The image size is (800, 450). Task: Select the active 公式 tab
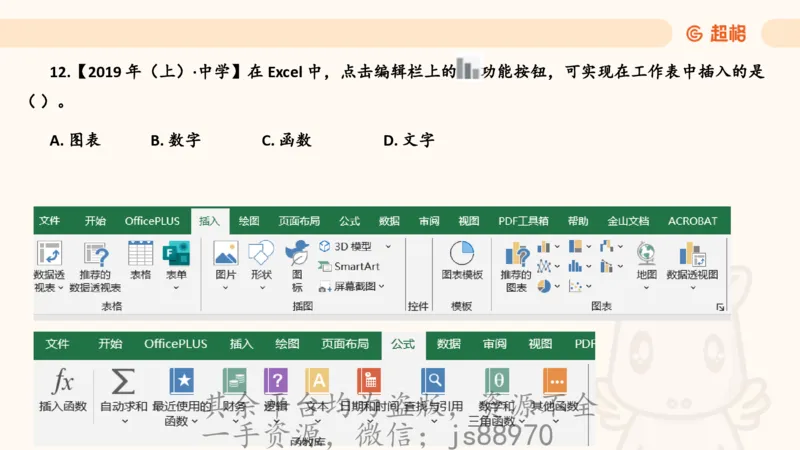pos(403,344)
